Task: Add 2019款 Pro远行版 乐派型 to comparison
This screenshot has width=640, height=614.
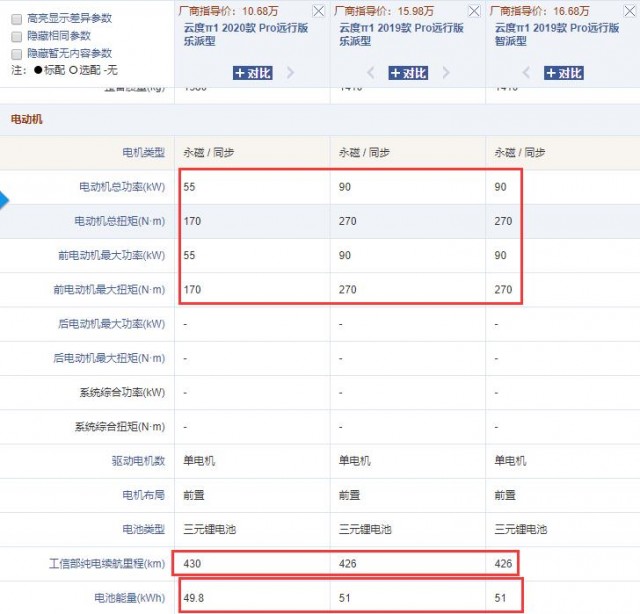Action: pyautogui.click(x=408, y=73)
